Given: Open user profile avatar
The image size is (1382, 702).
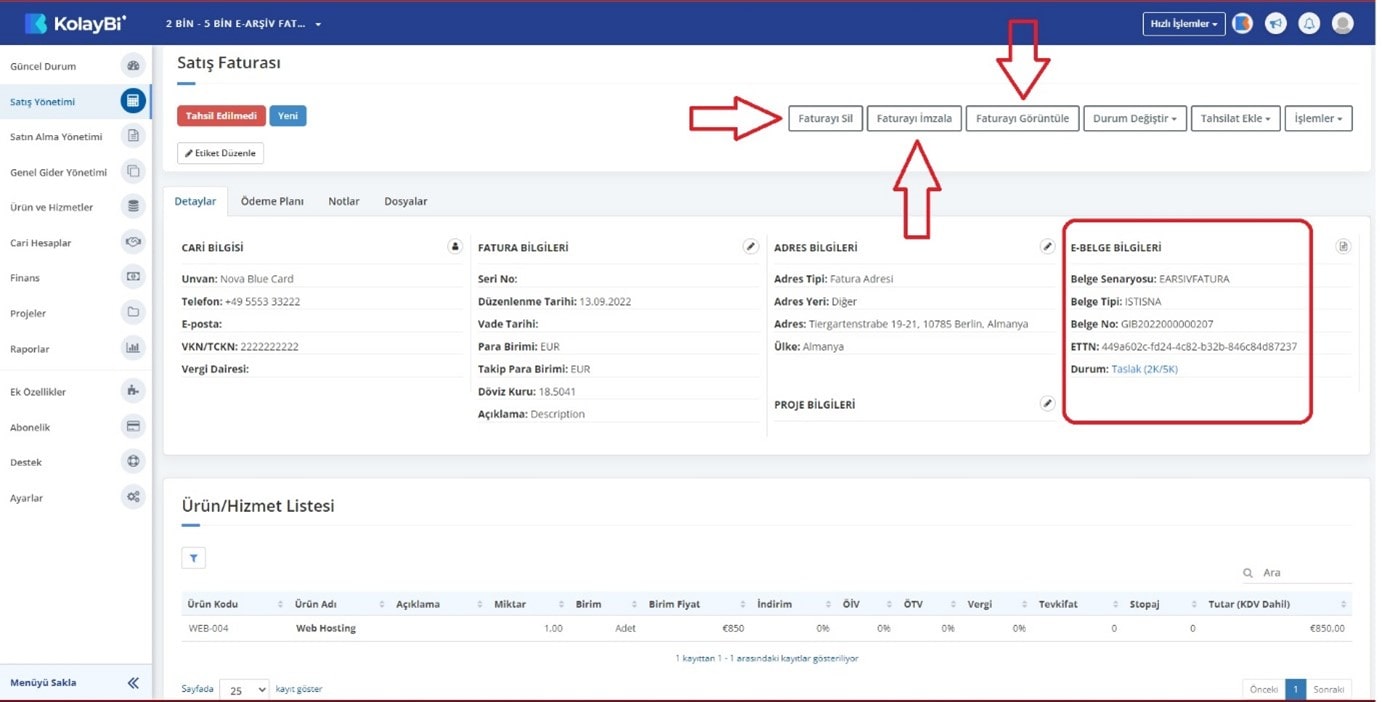Looking at the screenshot, I should [1343, 23].
